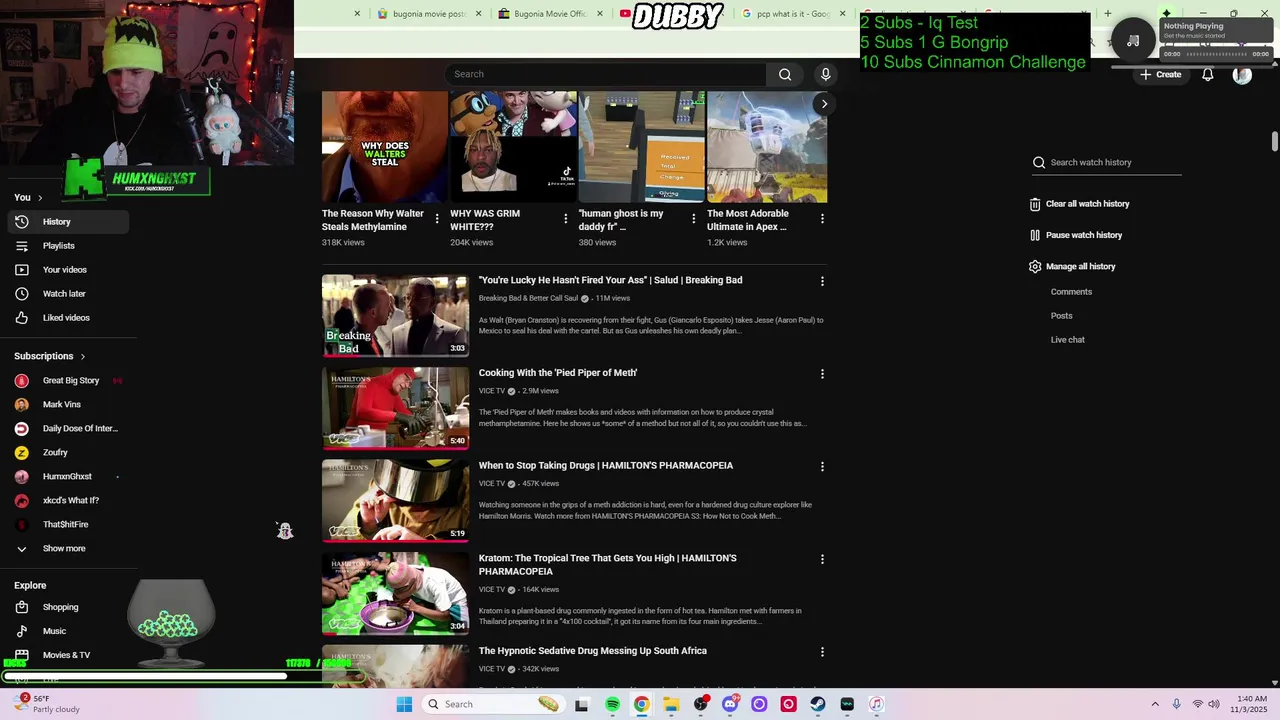The image size is (1280, 720).
Task: Open the 'Pied Piper of Meth' thumbnail
Action: pos(395,408)
